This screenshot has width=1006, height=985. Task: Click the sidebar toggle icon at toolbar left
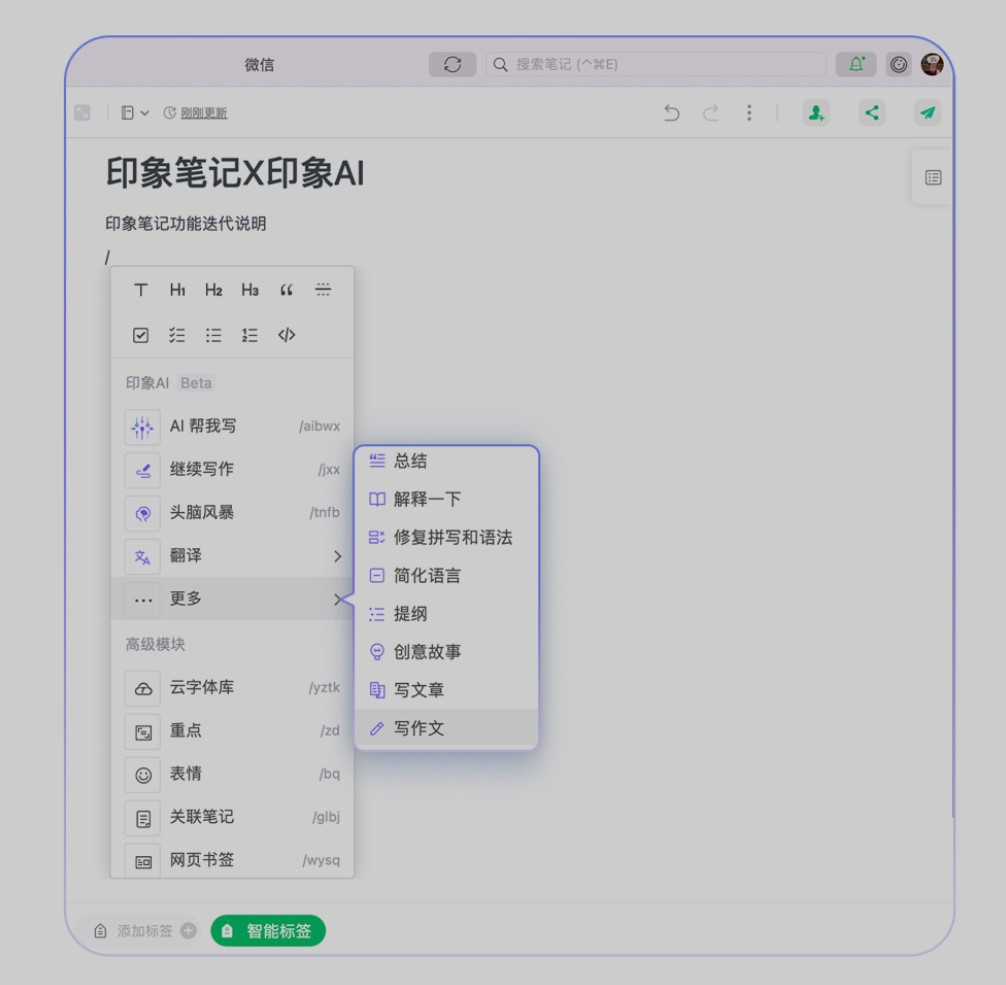[x=82, y=113]
